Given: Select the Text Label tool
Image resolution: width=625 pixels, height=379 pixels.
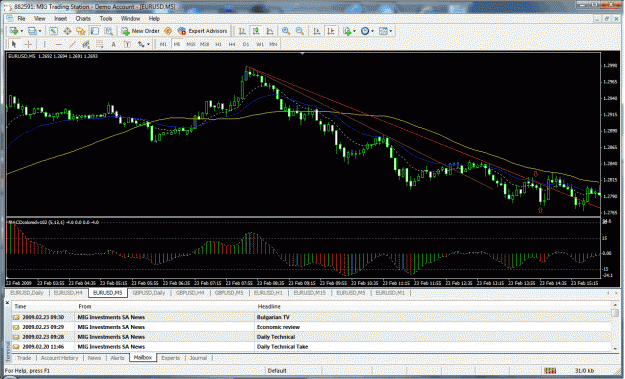Looking at the screenshot, I should point(127,44).
